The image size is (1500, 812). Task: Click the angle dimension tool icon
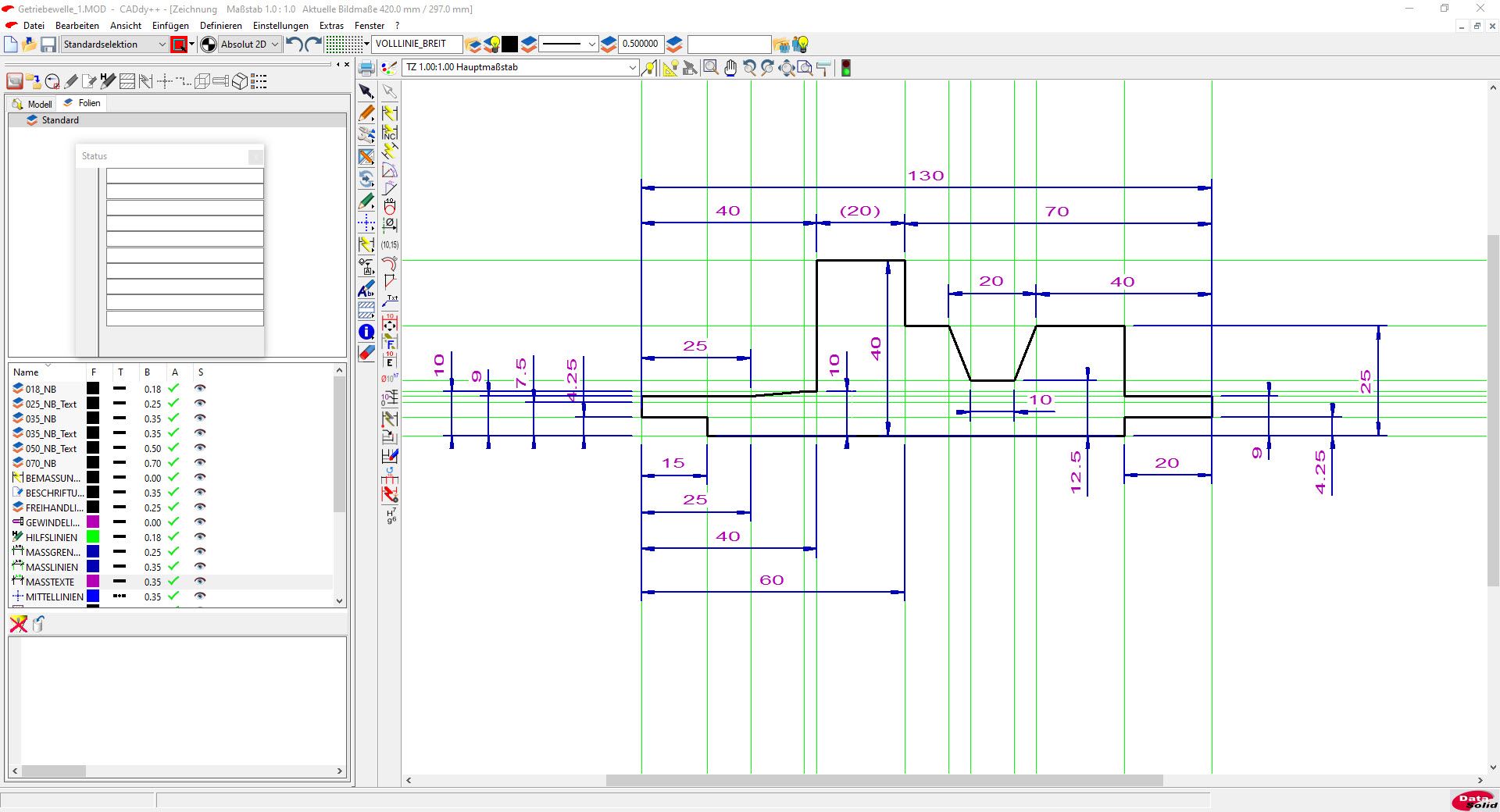point(389,171)
